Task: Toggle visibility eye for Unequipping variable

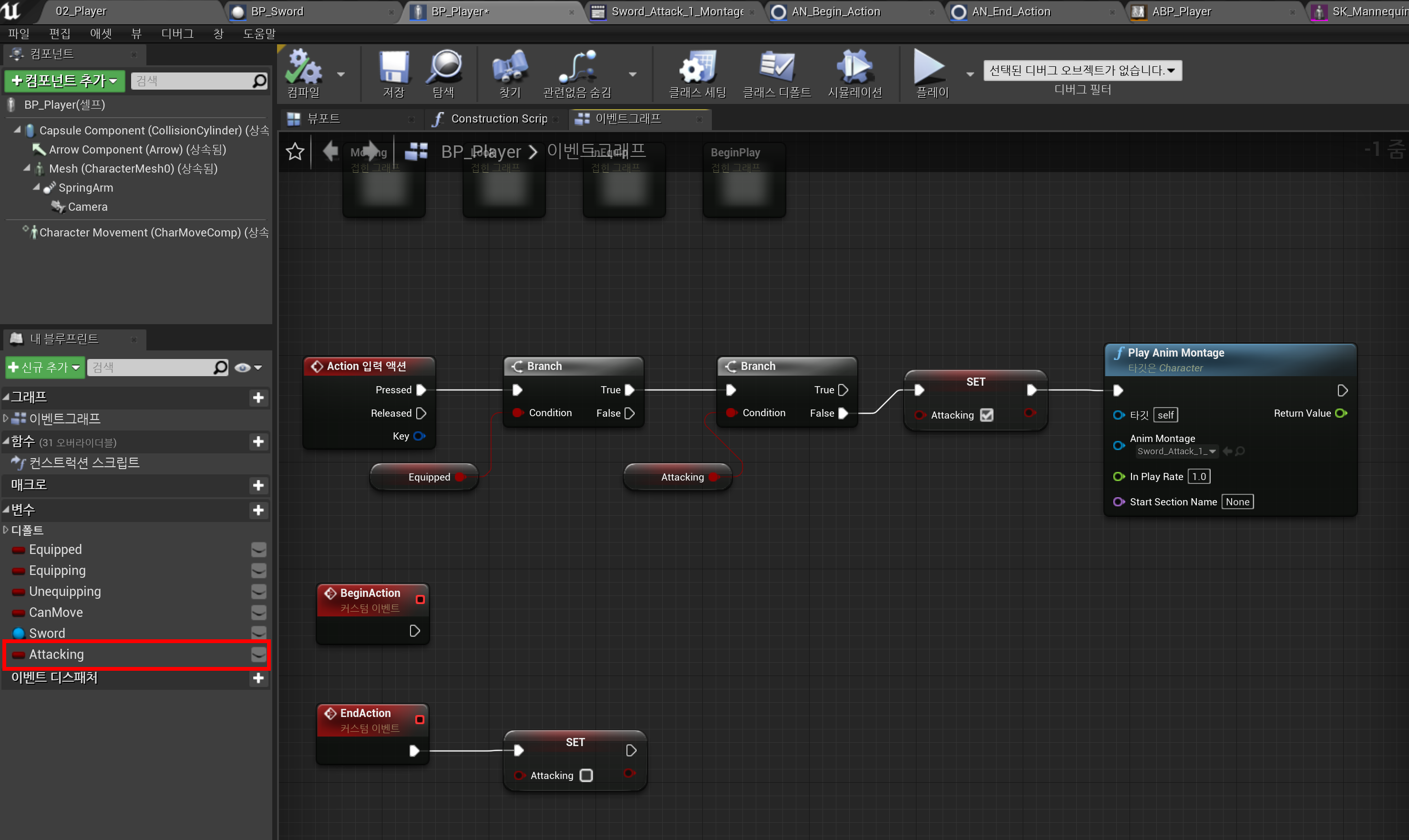Action: tap(259, 592)
